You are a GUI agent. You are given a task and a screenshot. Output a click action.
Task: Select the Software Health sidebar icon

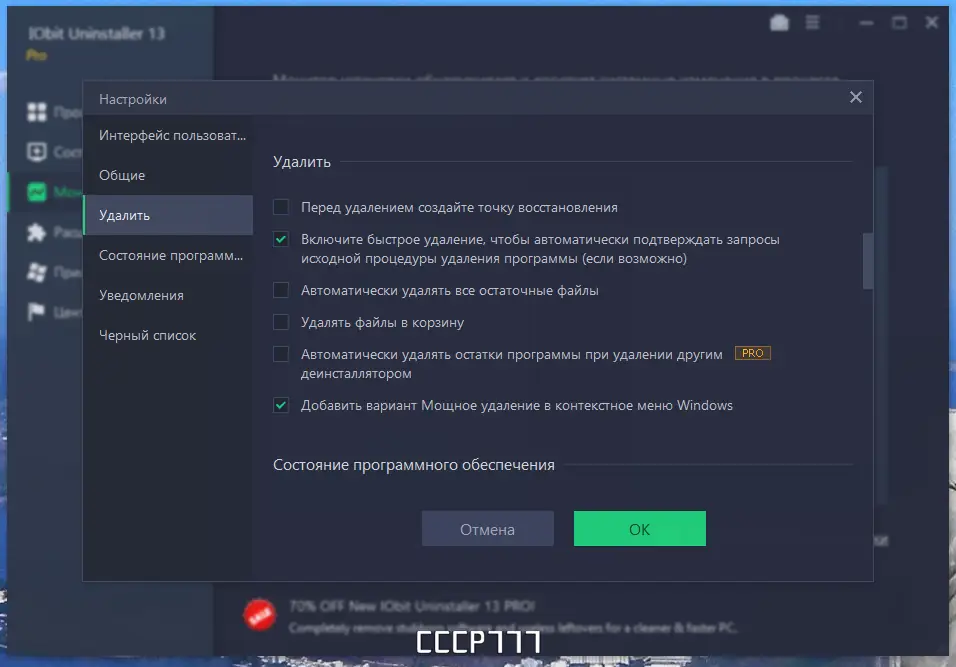pos(35,152)
